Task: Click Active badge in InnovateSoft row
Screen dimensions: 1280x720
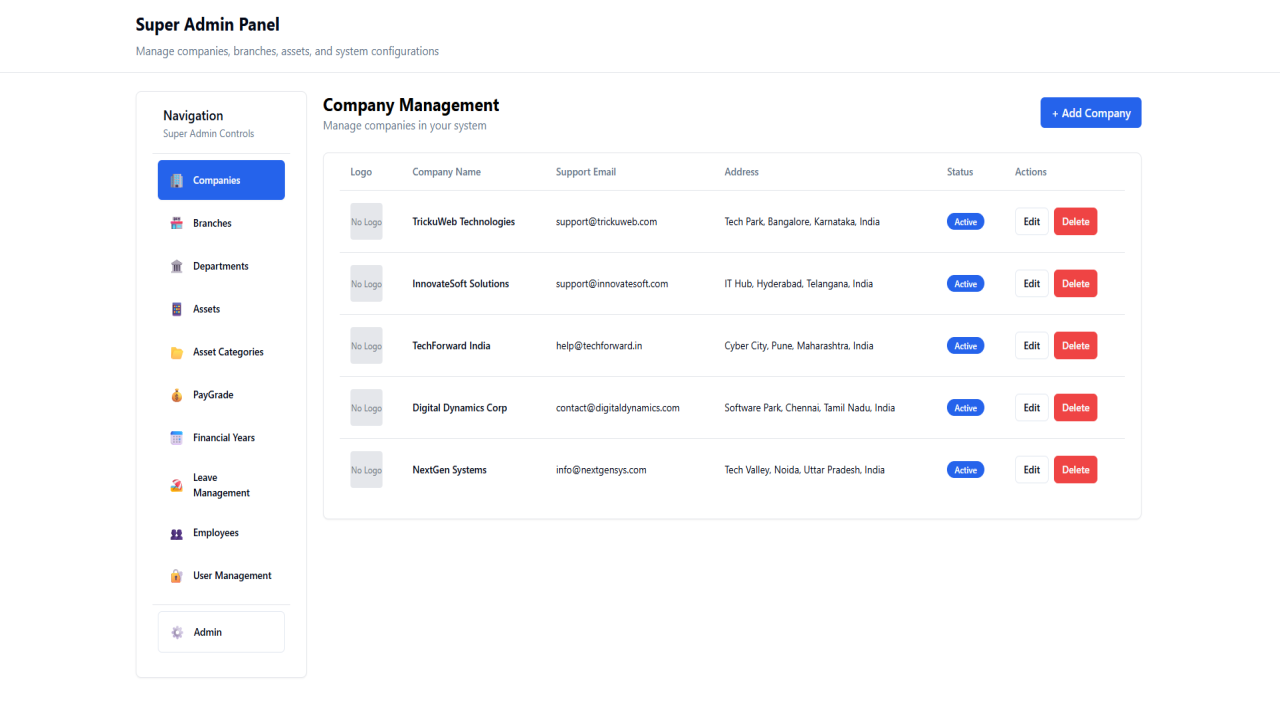Action: [x=965, y=284]
